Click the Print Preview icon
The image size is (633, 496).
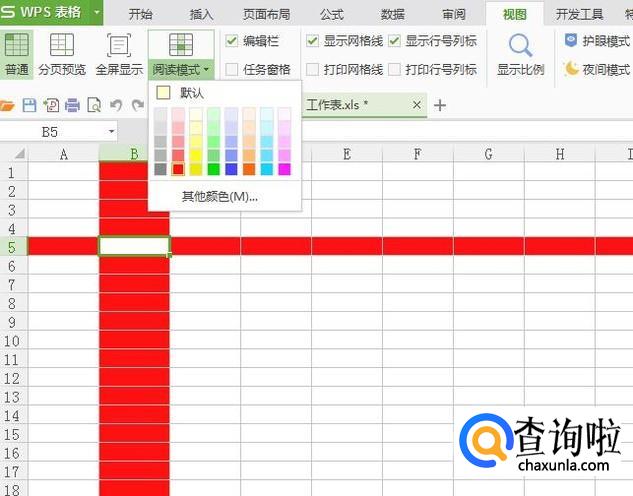(94, 105)
